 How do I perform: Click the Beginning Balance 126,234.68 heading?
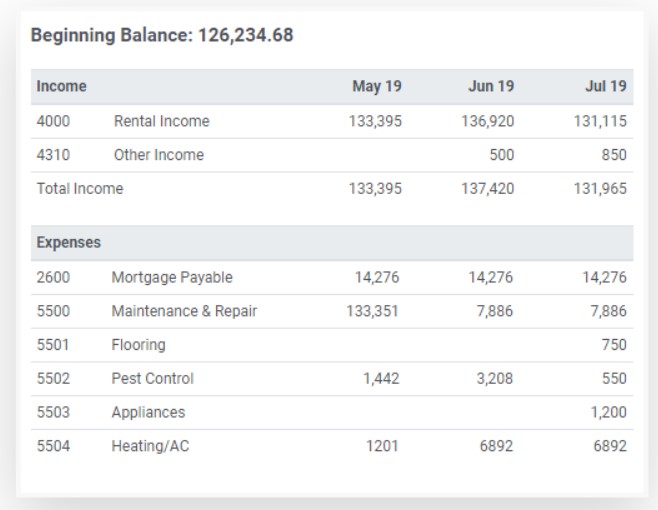coord(162,35)
